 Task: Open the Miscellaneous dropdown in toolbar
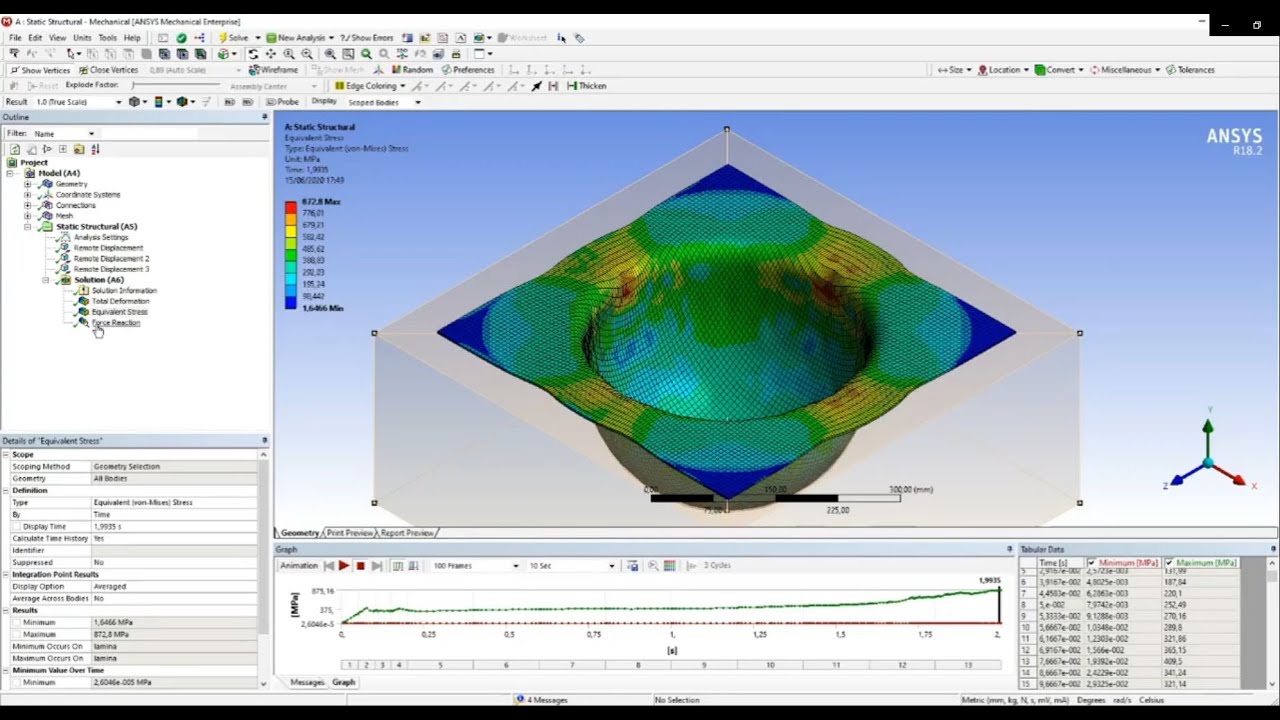coord(1125,70)
